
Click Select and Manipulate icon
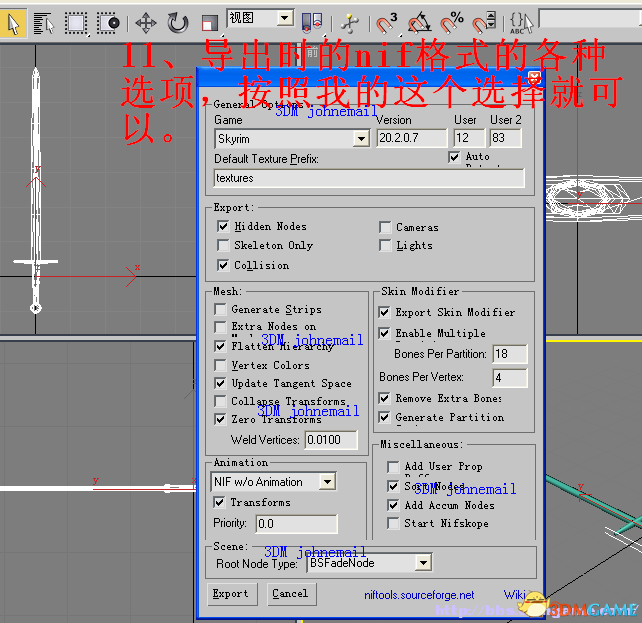pos(350,23)
